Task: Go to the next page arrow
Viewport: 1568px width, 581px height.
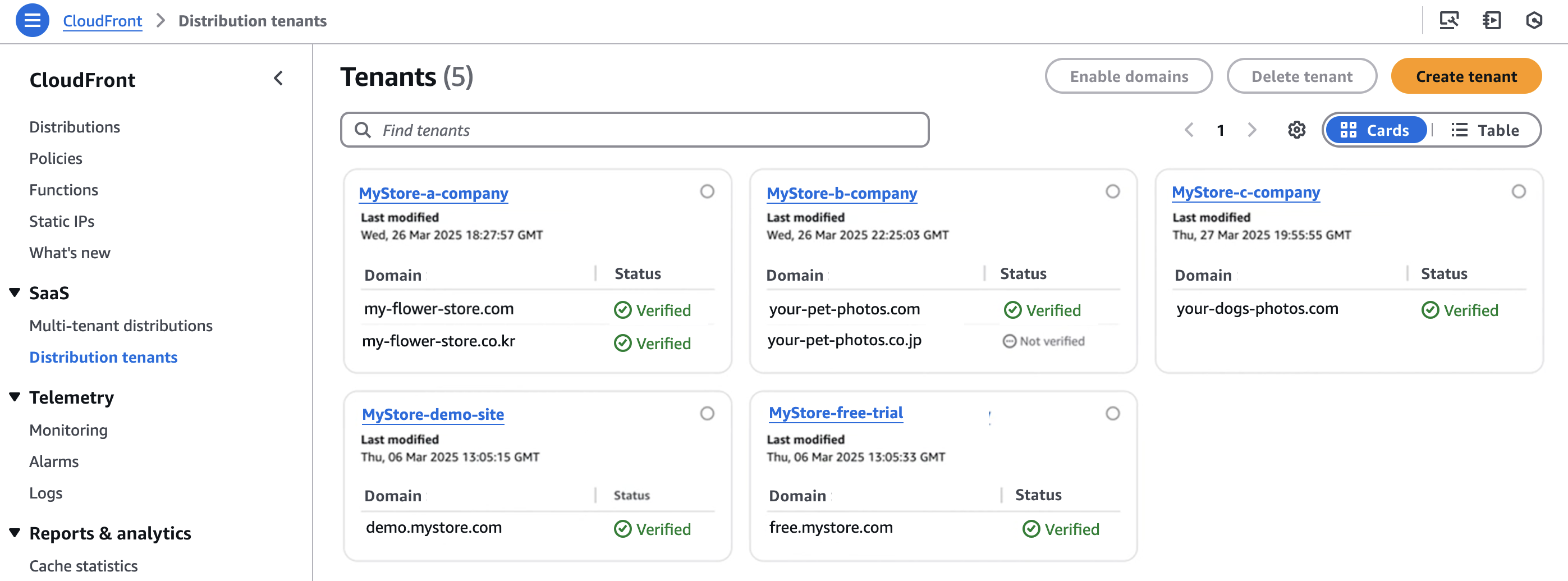Action: [1251, 130]
